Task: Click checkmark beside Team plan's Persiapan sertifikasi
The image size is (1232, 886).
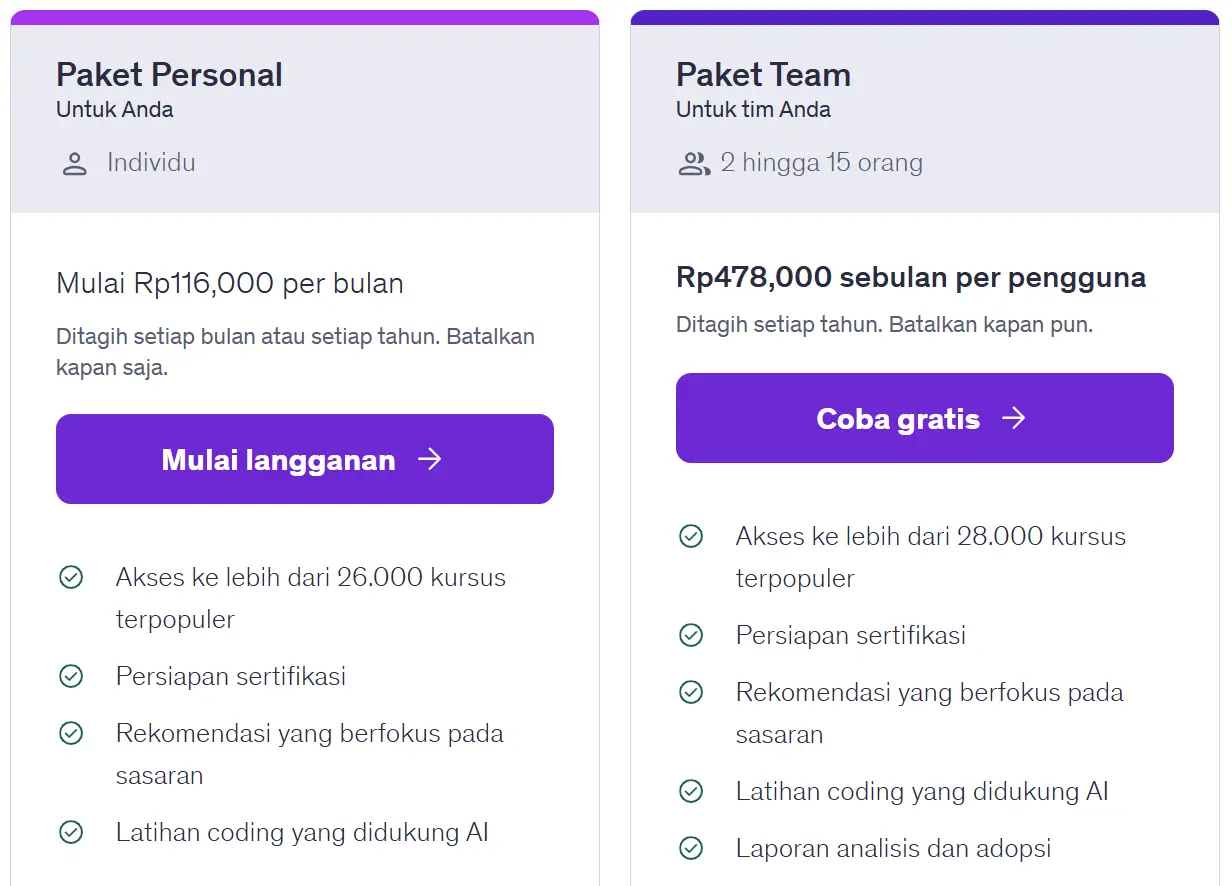Action: click(x=691, y=635)
